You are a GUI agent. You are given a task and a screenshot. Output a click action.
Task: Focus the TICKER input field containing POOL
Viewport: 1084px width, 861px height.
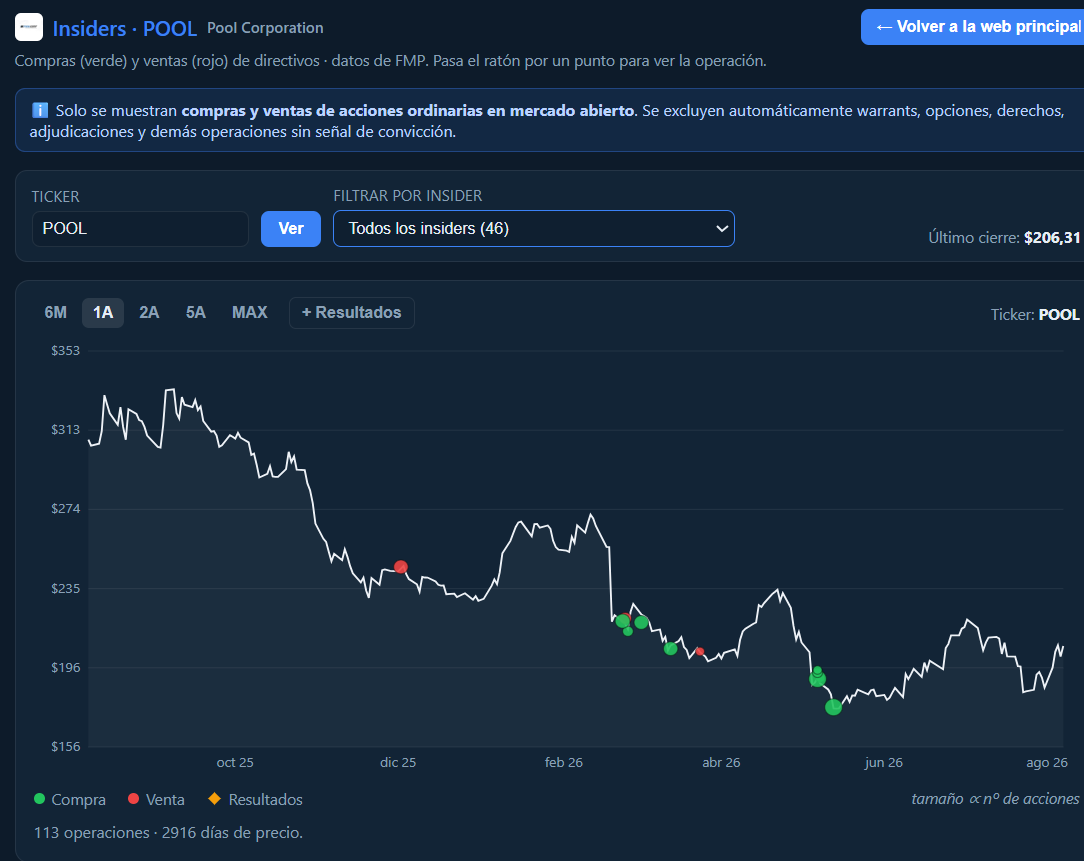pyautogui.click(x=140, y=229)
